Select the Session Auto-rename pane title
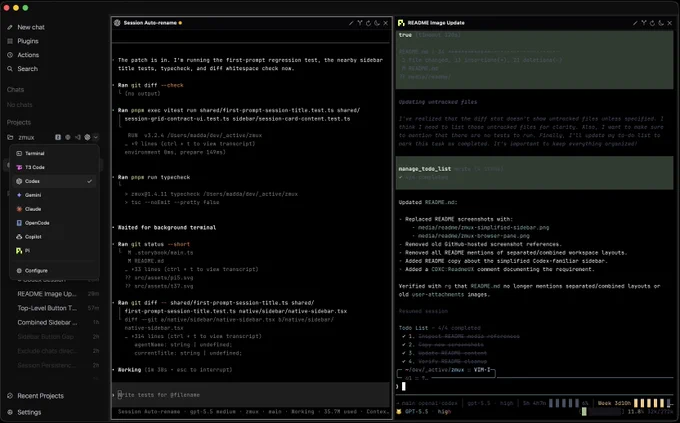 point(150,23)
